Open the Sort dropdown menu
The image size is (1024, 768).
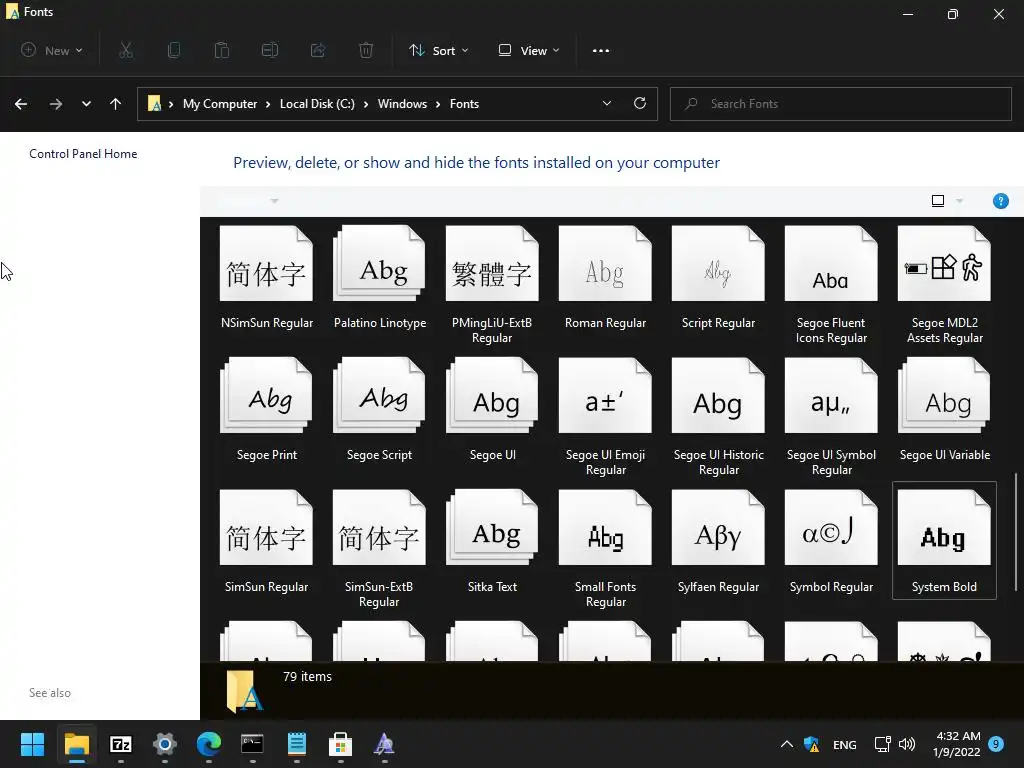coord(439,50)
